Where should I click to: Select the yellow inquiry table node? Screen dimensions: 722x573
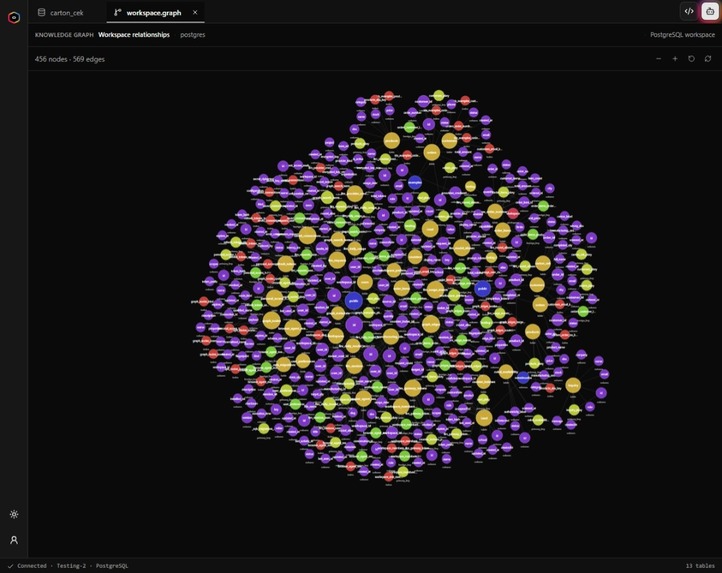[x=573, y=385]
